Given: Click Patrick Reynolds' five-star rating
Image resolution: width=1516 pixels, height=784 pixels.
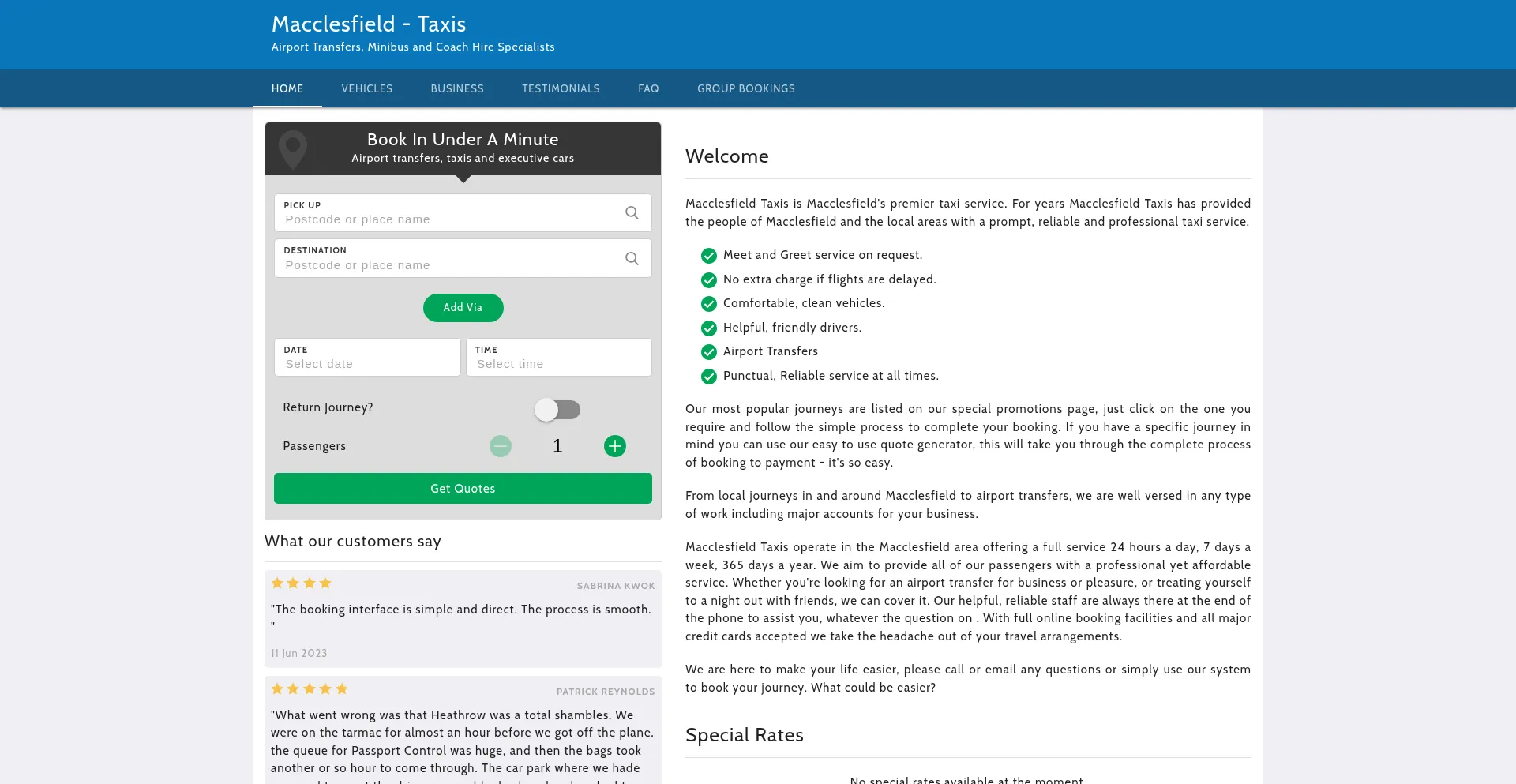Looking at the screenshot, I should point(309,689).
